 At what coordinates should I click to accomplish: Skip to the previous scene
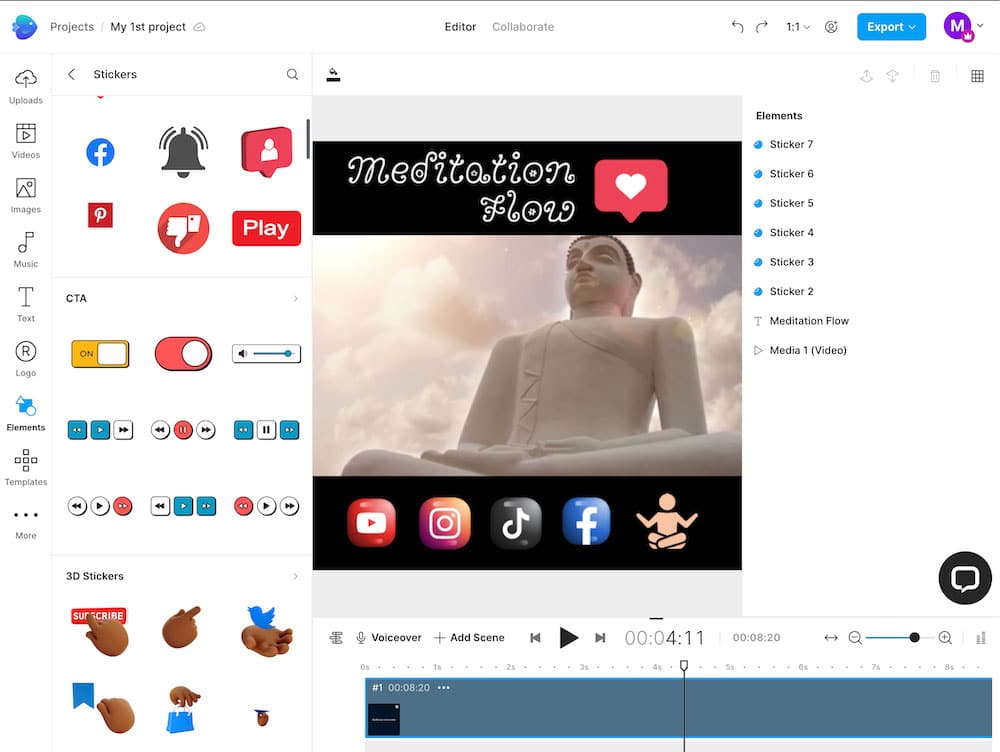pos(535,637)
